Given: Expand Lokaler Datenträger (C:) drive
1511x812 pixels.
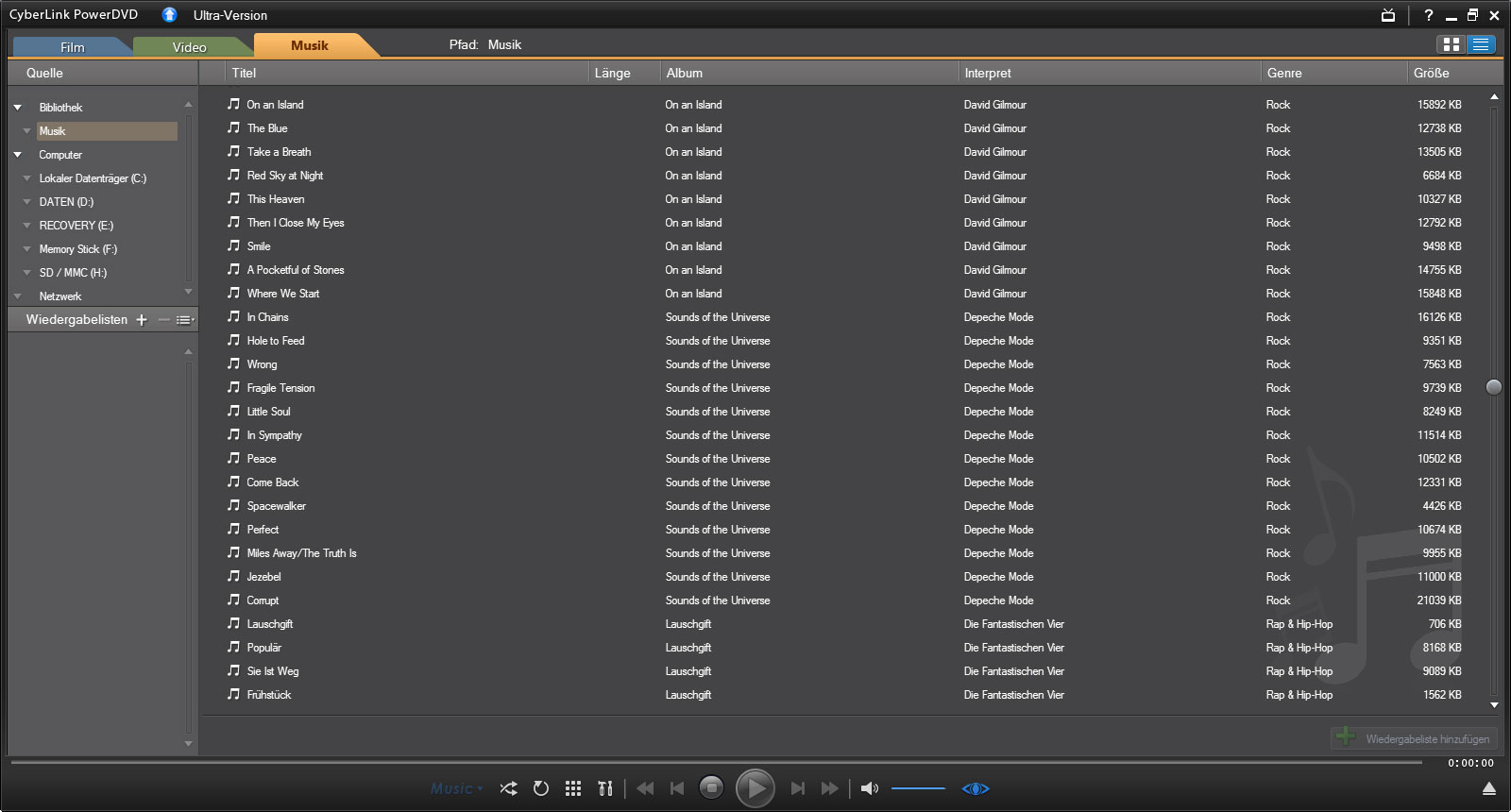Looking at the screenshot, I should click(x=26, y=178).
